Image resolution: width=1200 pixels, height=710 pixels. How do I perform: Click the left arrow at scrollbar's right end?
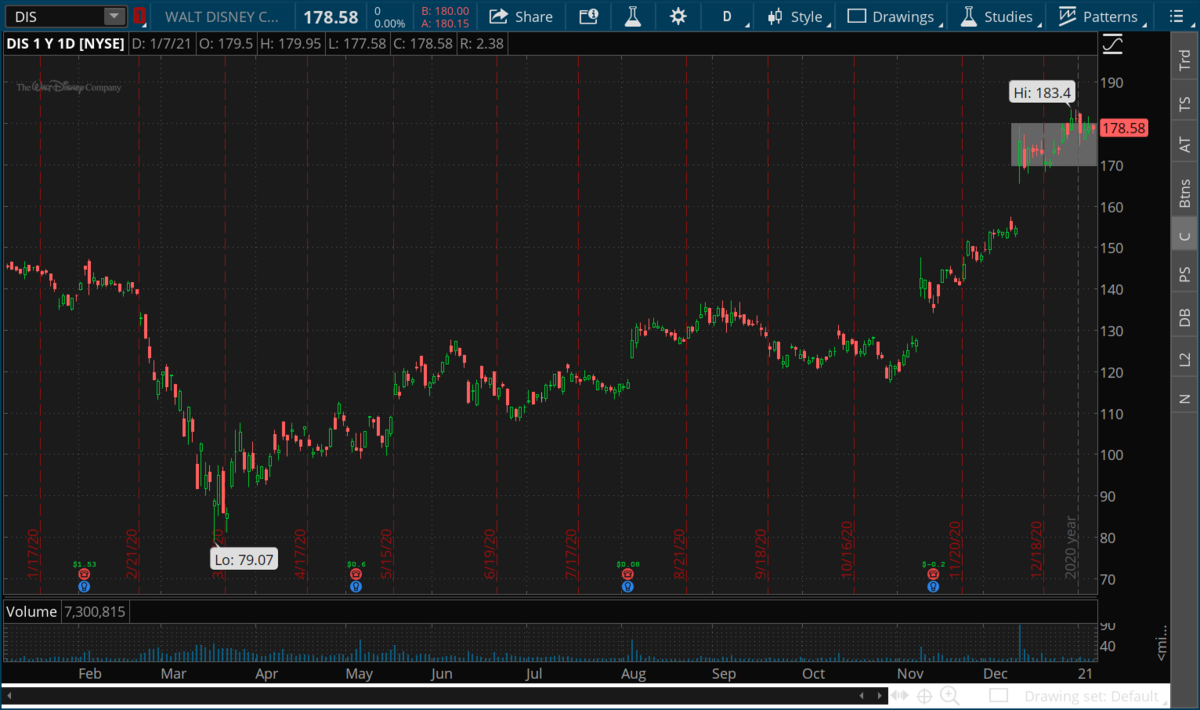tap(861, 695)
